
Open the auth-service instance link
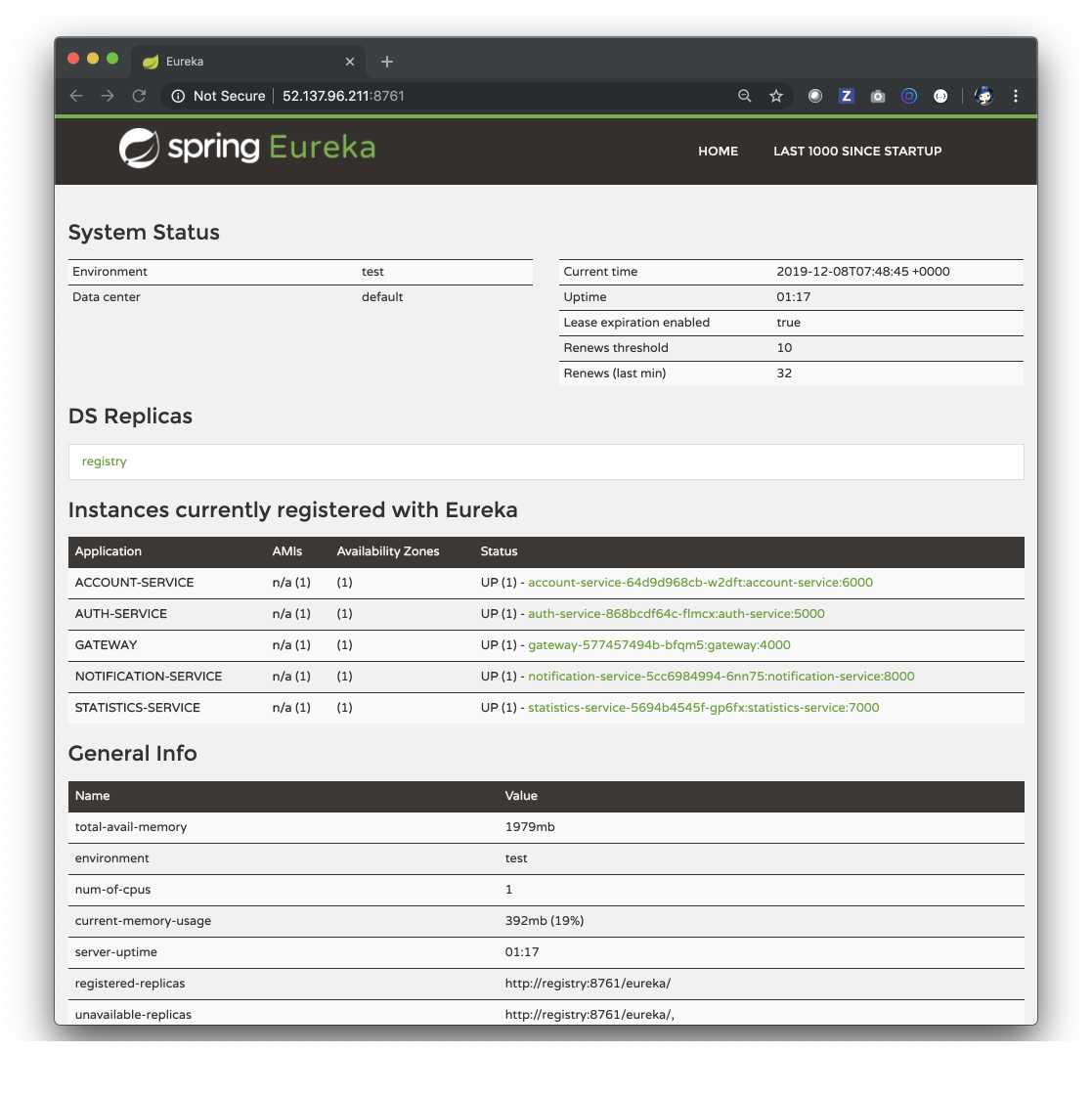coord(676,614)
